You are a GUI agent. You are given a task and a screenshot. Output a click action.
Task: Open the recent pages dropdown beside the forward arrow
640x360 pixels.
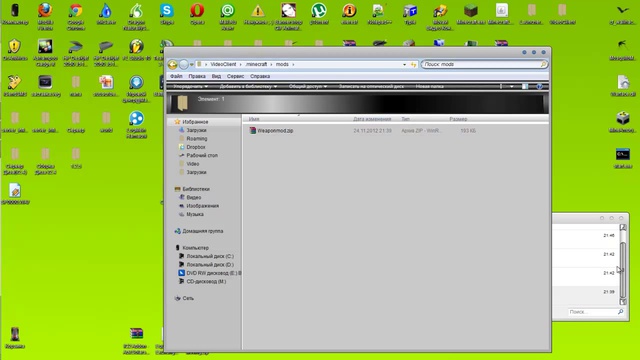tap(191, 64)
